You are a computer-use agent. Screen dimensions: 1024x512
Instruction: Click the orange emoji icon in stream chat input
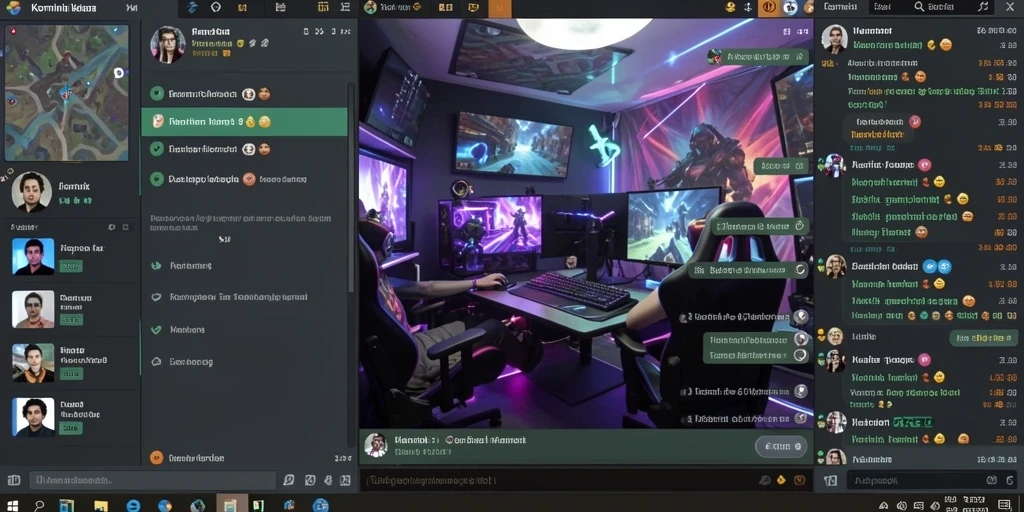780,480
